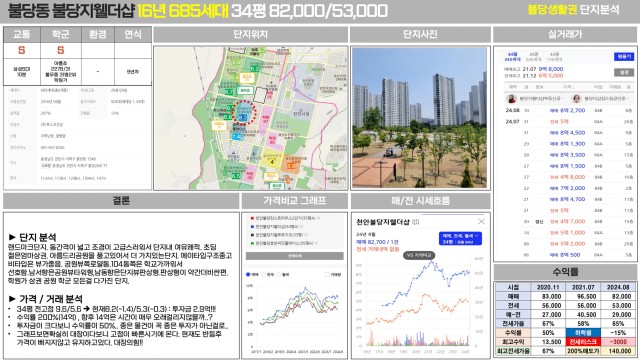The width and height of the screenshot is (640, 361).
Task: Select the 34평 size tab
Action: click(x=513, y=56)
